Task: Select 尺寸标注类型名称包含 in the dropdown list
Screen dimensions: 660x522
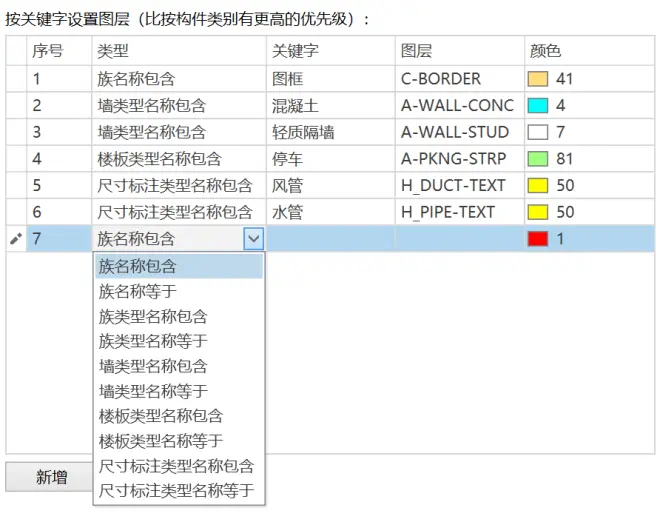Action: [179, 466]
